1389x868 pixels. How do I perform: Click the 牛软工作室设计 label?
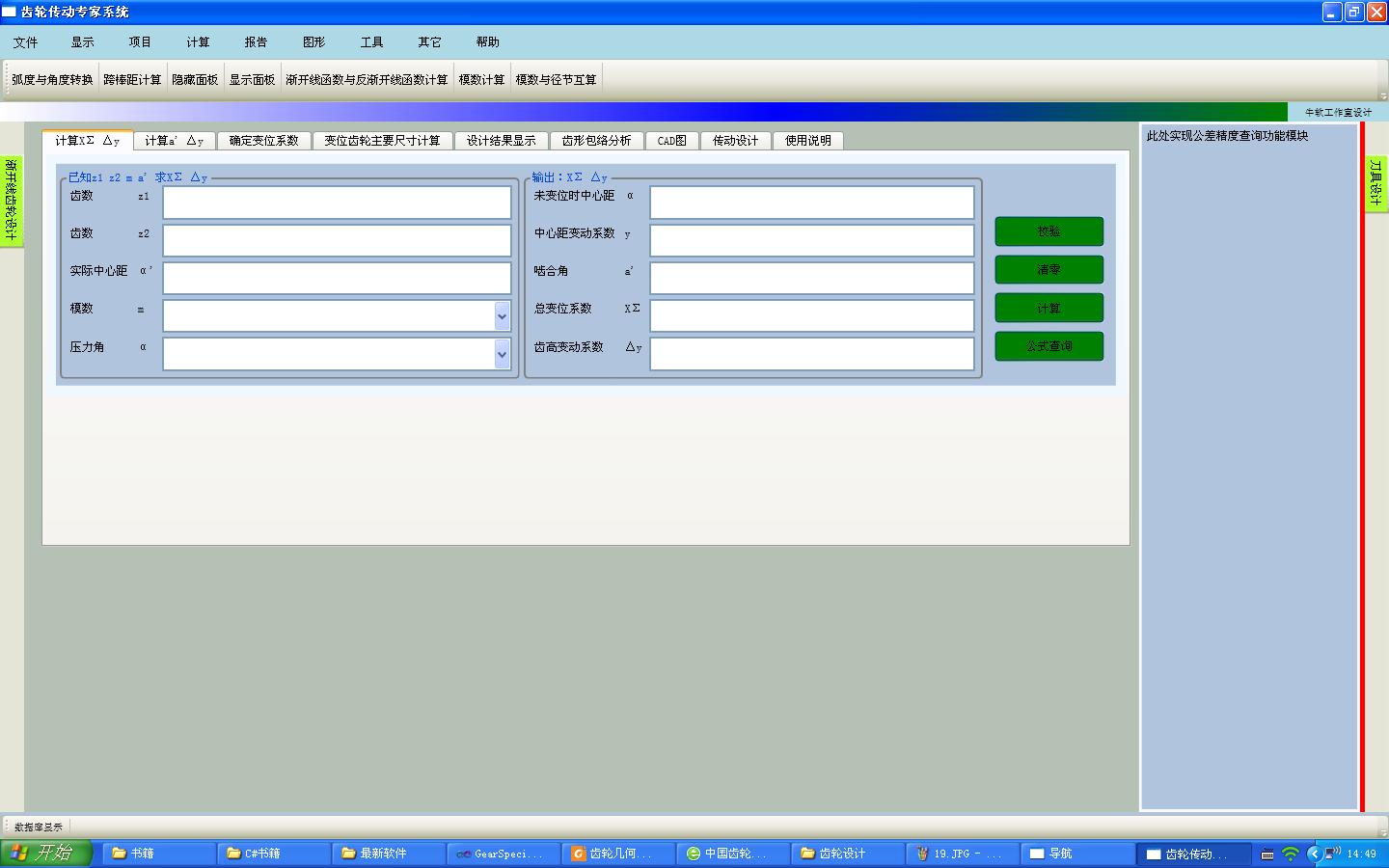tap(1338, 112)
